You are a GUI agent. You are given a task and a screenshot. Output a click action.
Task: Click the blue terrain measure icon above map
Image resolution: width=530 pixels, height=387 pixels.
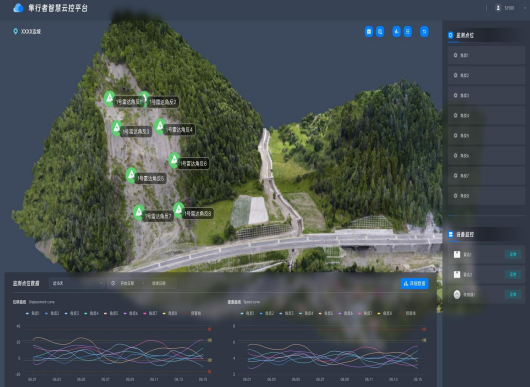click(396, 32)
